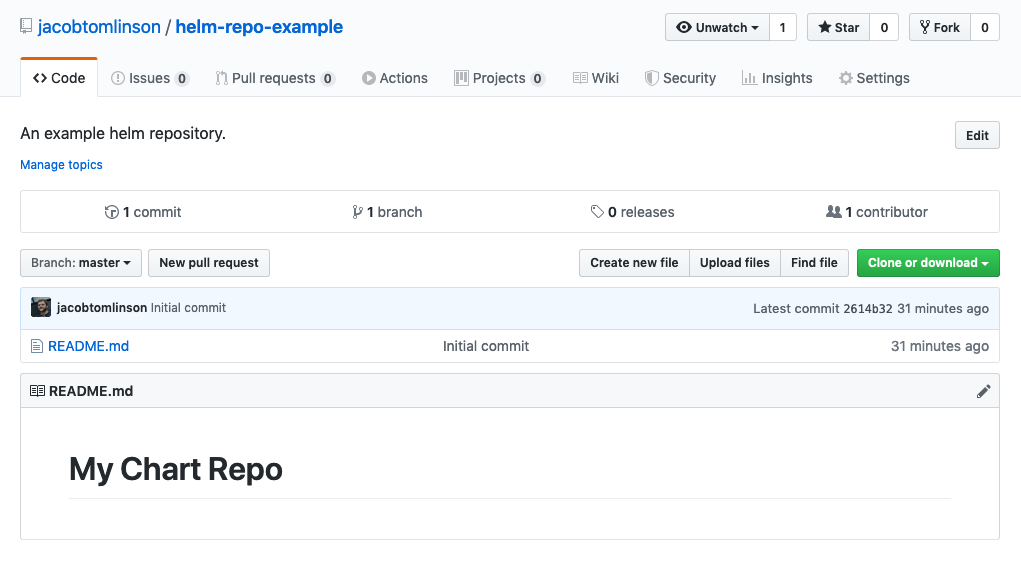Click the shield icon on Security tab

[651, 78]
